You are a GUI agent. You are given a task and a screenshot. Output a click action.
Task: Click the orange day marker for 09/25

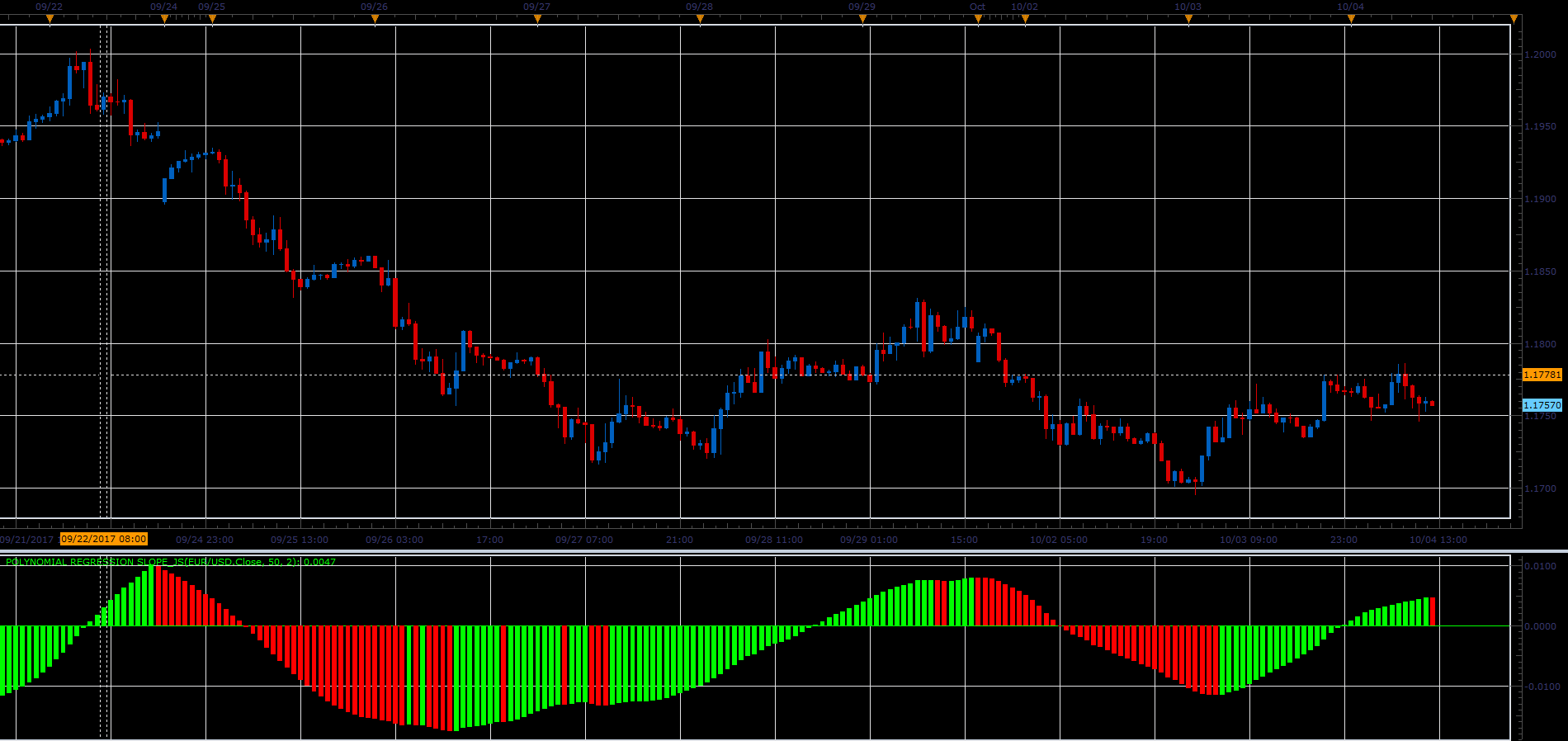point(212,18)
